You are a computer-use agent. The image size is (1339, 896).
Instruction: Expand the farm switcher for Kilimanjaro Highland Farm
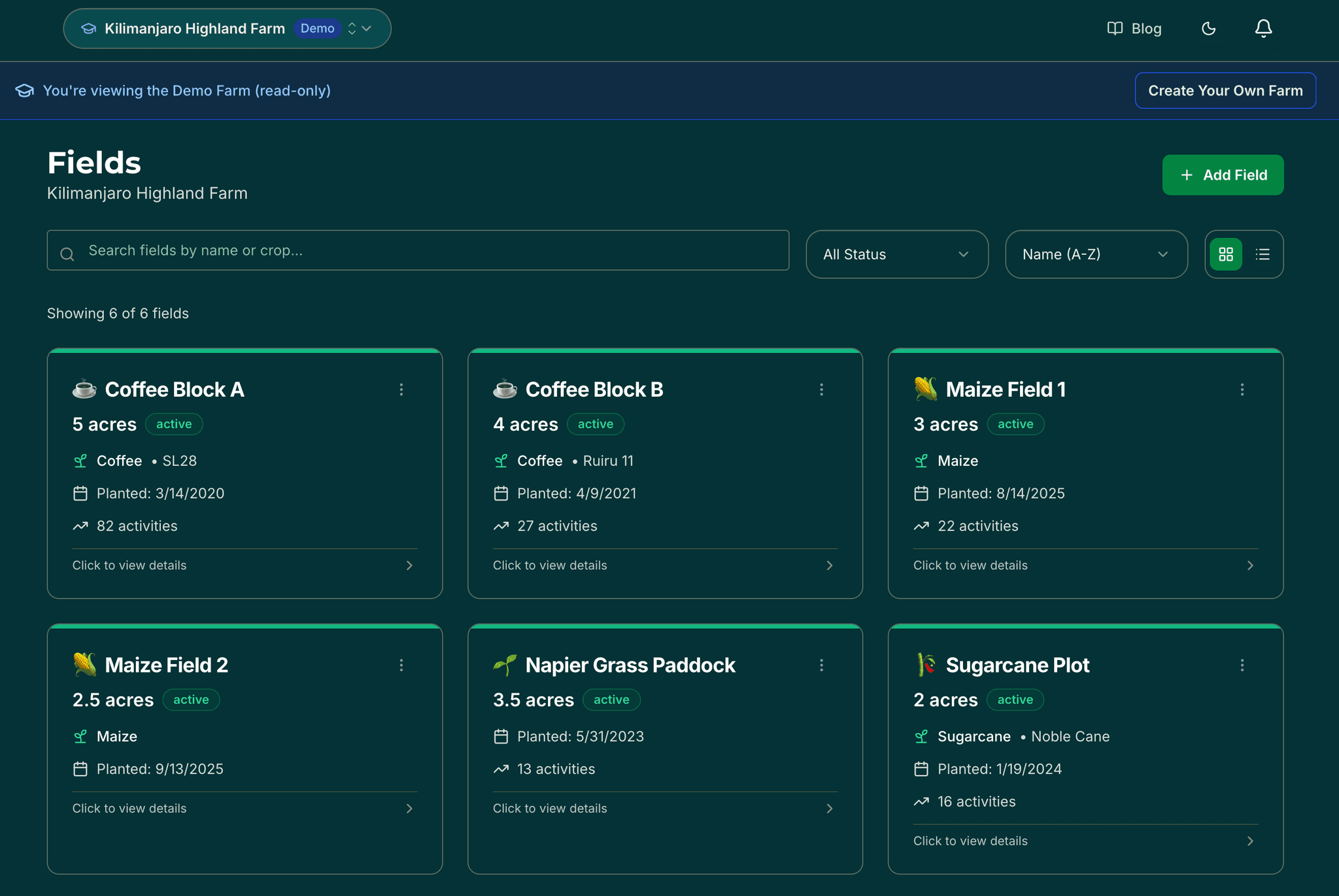[x=358, y=28]
